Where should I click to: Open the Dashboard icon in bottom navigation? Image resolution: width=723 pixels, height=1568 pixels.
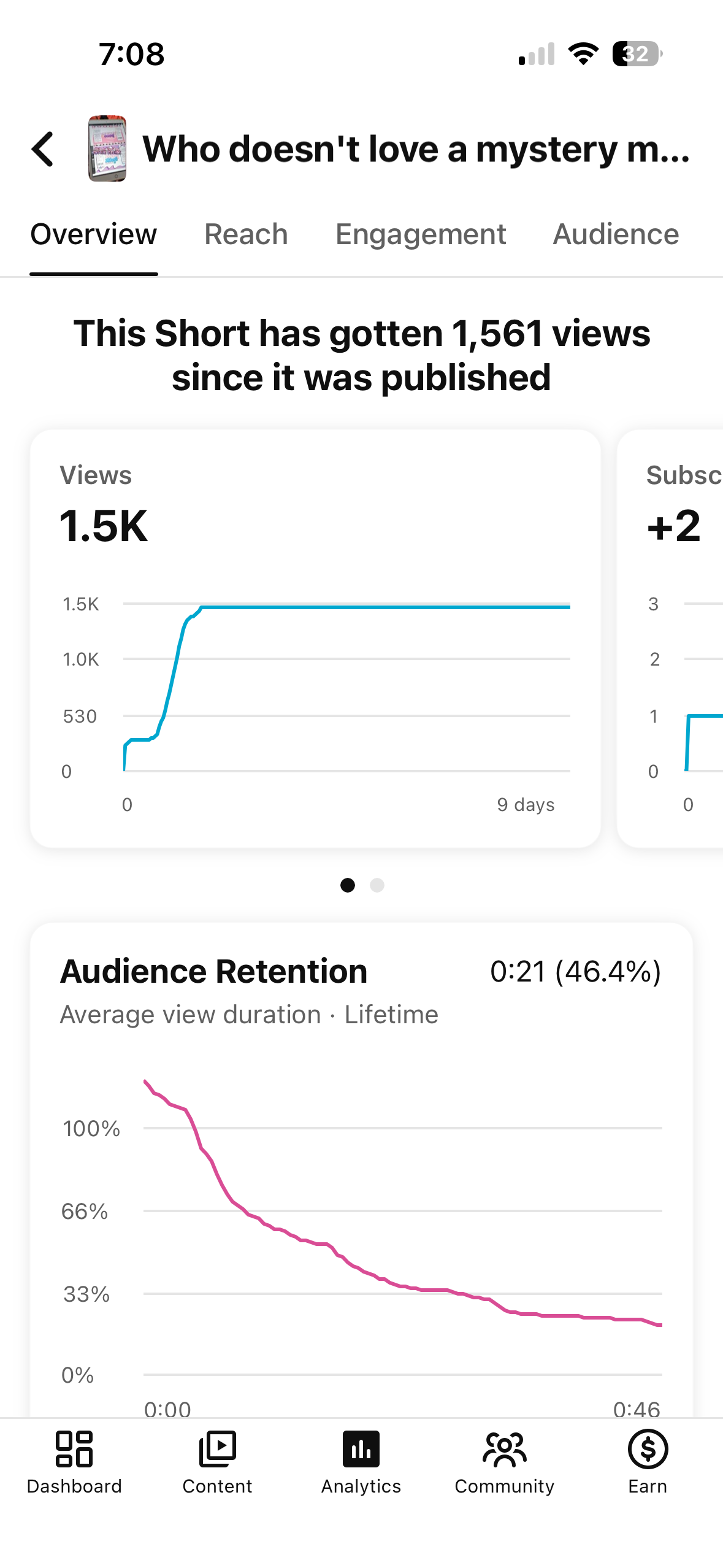pos(74,1449)
